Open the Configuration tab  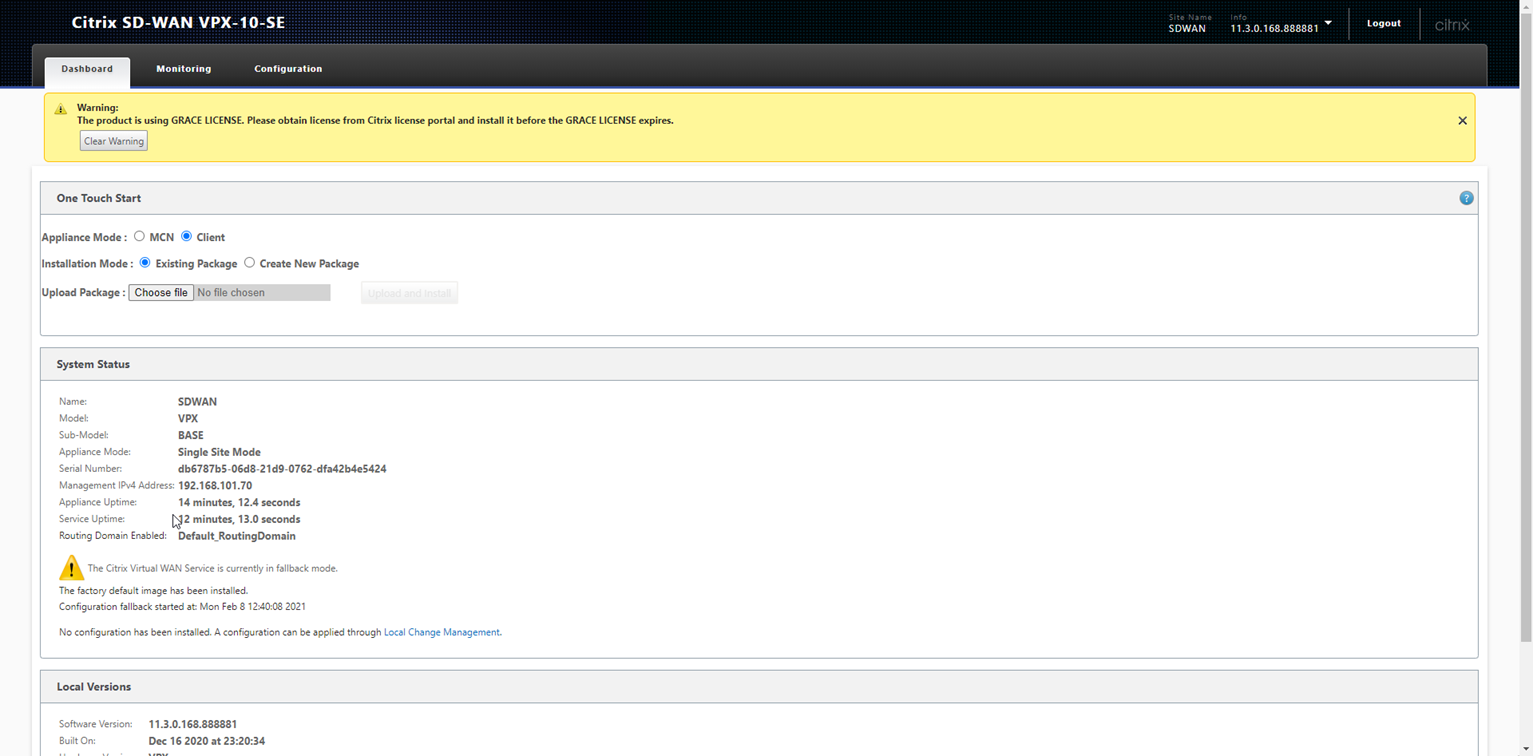click(x=288, y=69)
